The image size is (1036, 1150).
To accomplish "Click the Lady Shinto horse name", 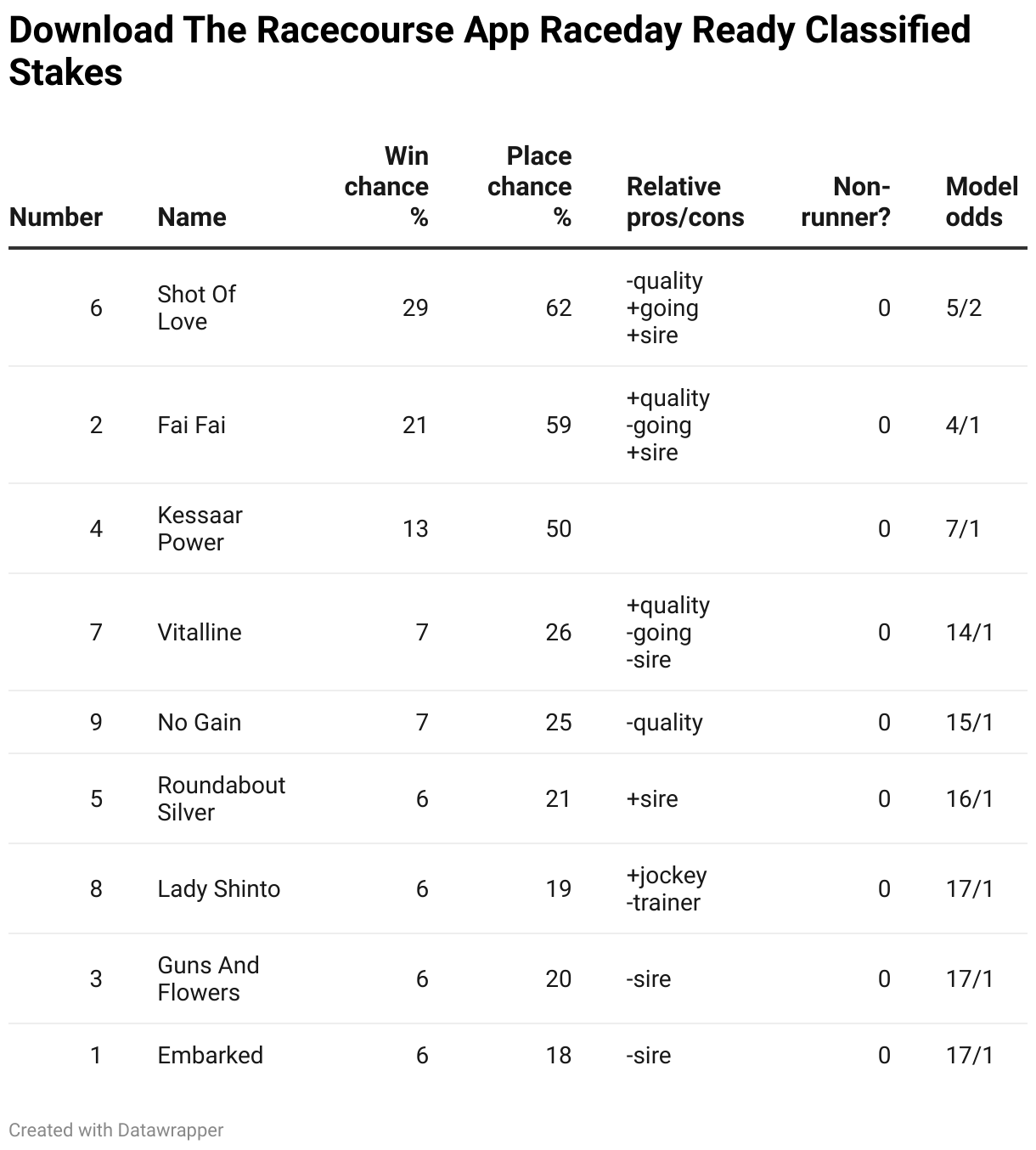I will (x=219, y=888).
